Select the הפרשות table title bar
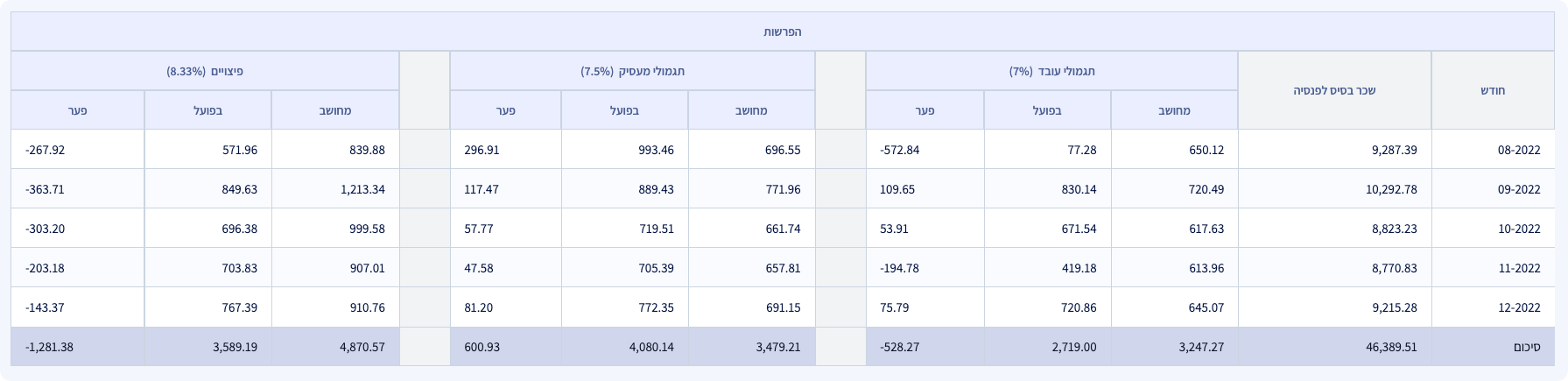1568x381 pixels. tap(783, 32)
